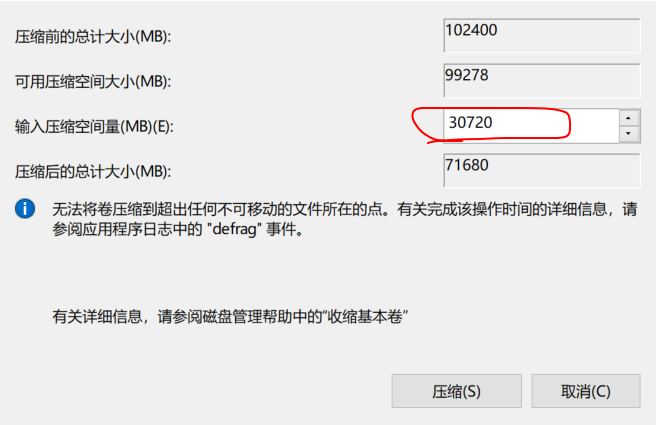Select the 102400 total size before field
The width and height of the screenshot is (656, 425).
pyautogui.click(x=542, y=36)
